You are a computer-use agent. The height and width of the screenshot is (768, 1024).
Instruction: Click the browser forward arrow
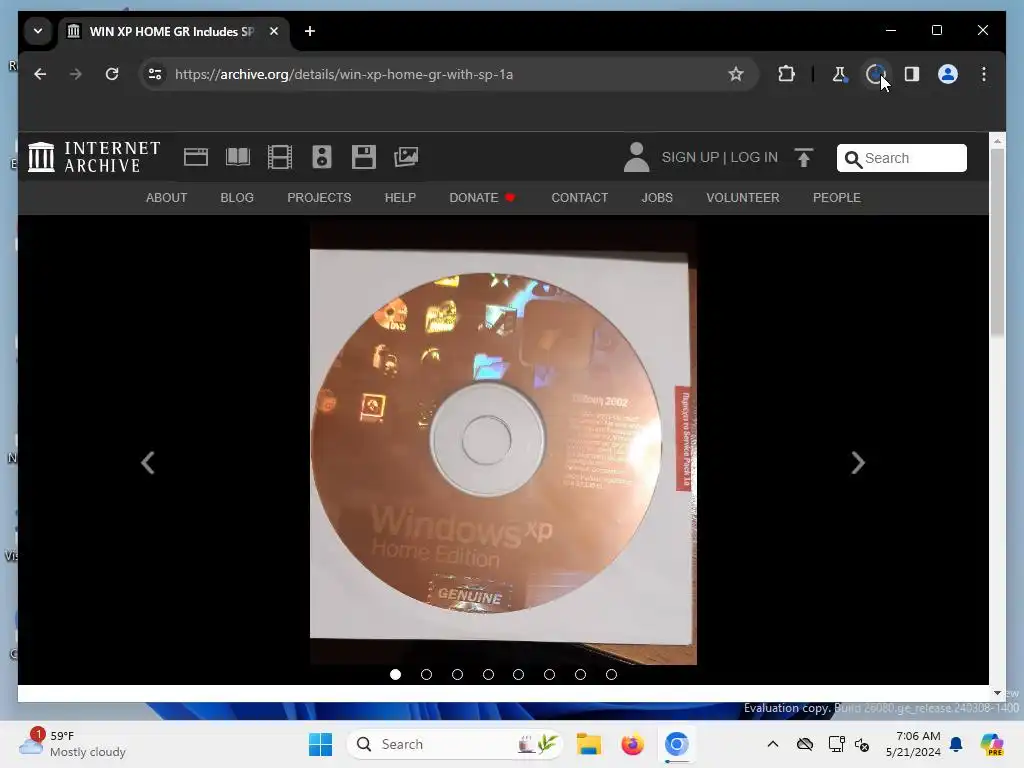tap(76, 74)
